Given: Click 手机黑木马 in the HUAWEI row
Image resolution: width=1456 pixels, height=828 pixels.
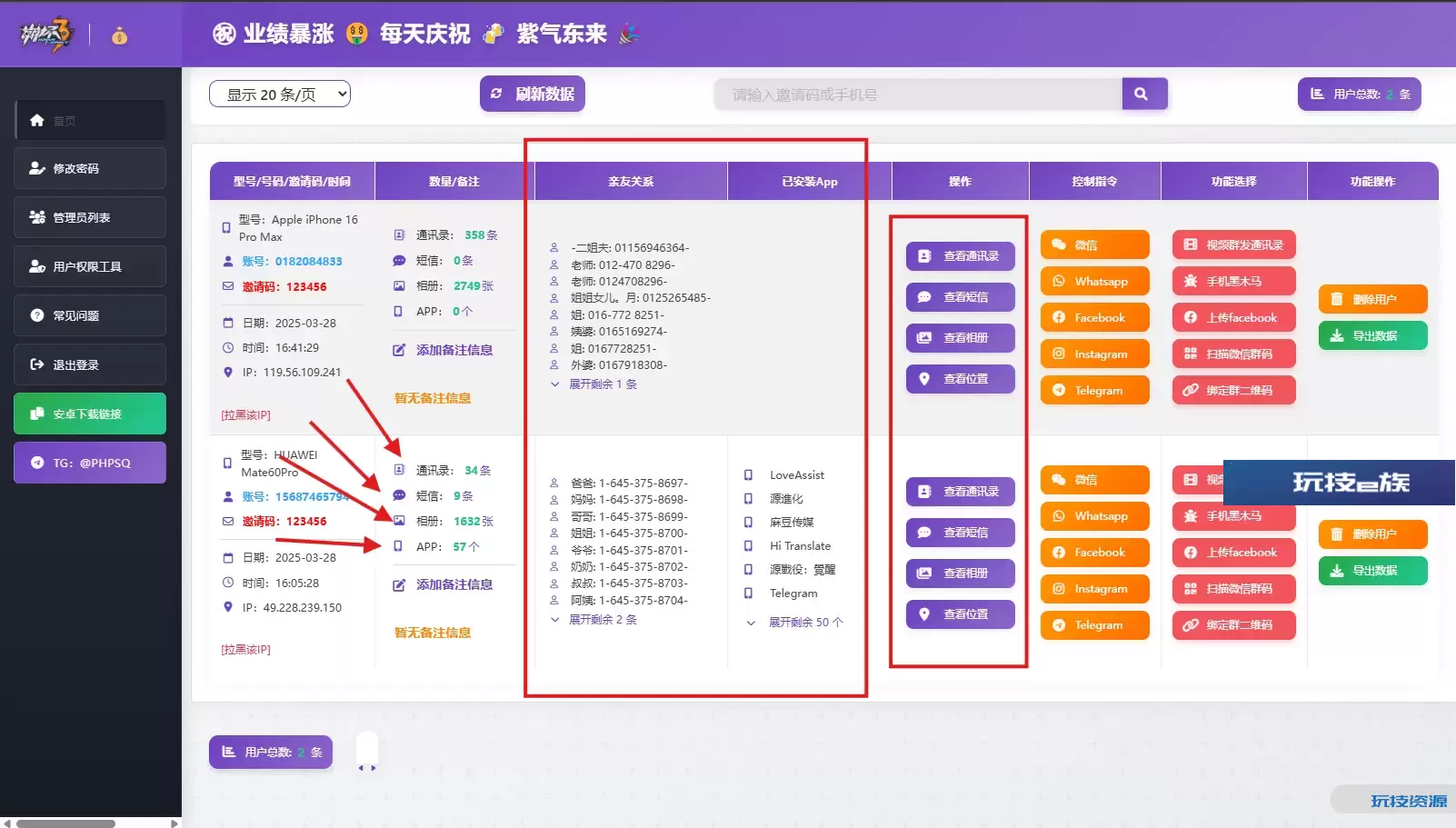Looking at the screenshot, I should click(x=1233, y=516).
